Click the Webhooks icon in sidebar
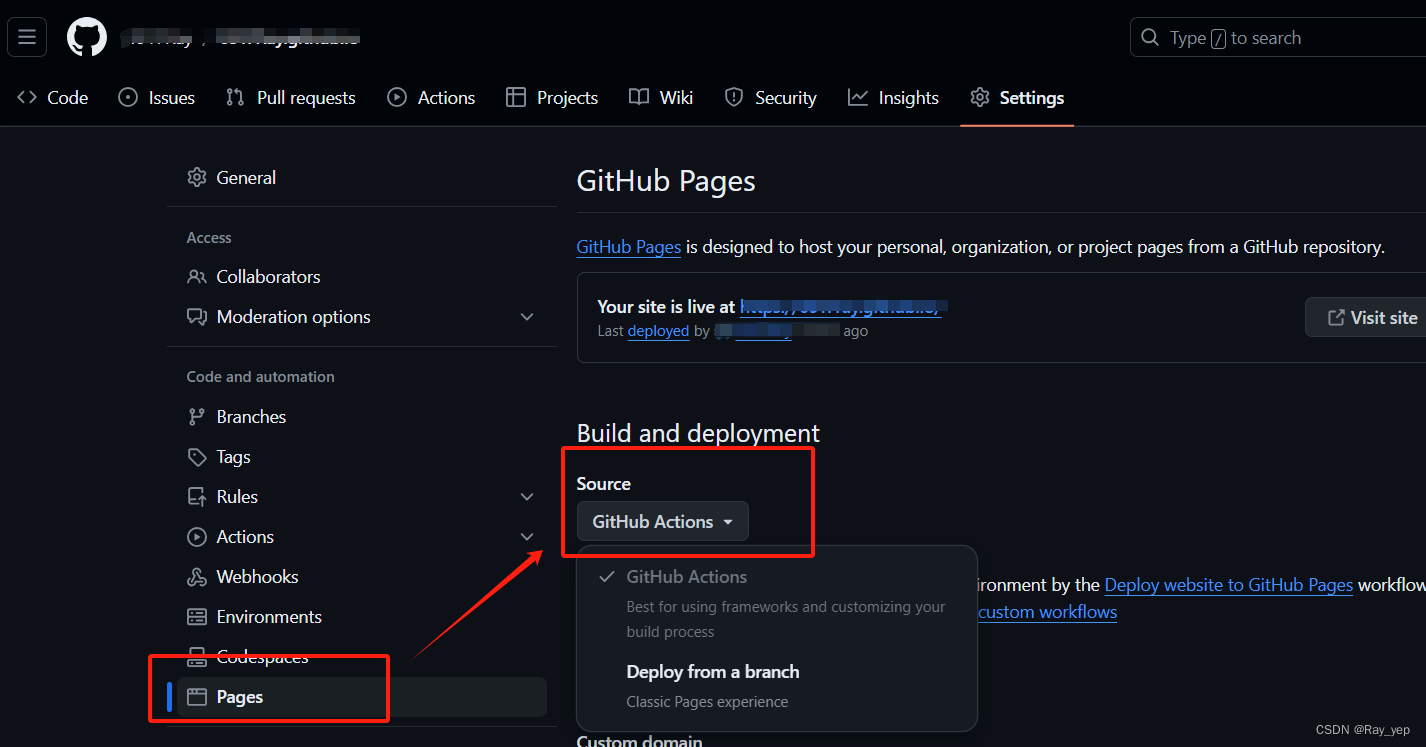 (x=197, y=576)
